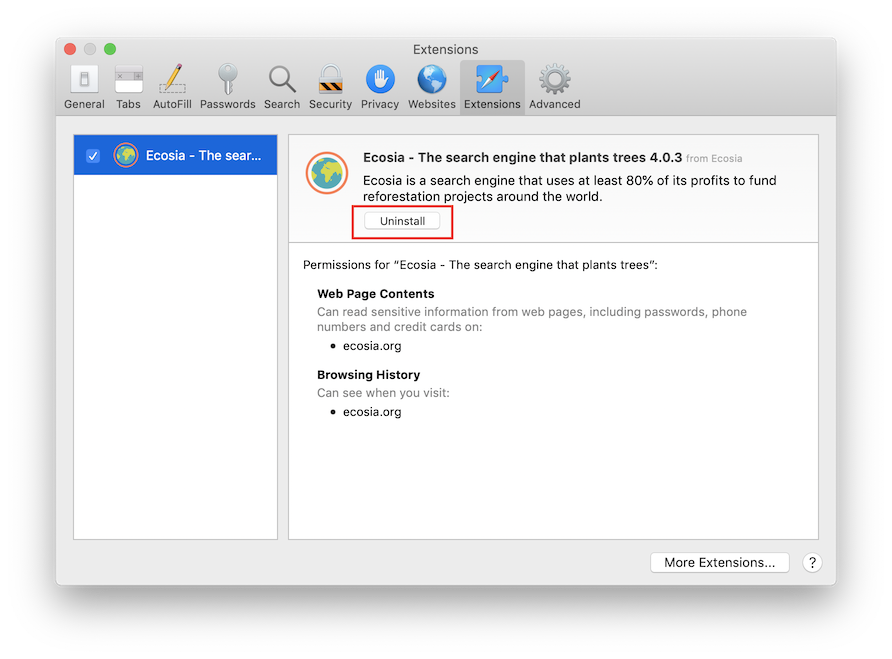Click the Web Page Contents heading

376,294
